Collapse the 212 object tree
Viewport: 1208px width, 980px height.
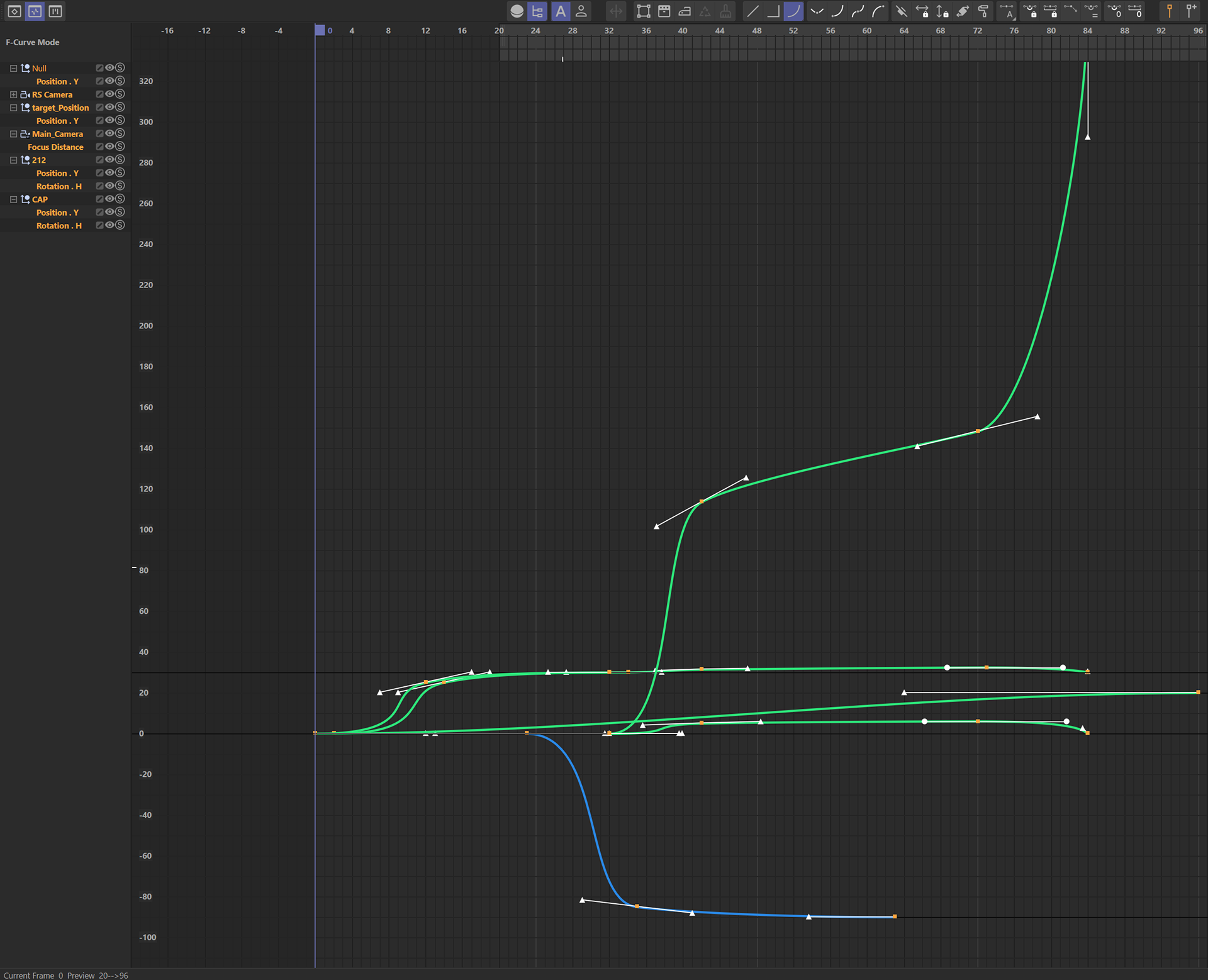[13, 160]
